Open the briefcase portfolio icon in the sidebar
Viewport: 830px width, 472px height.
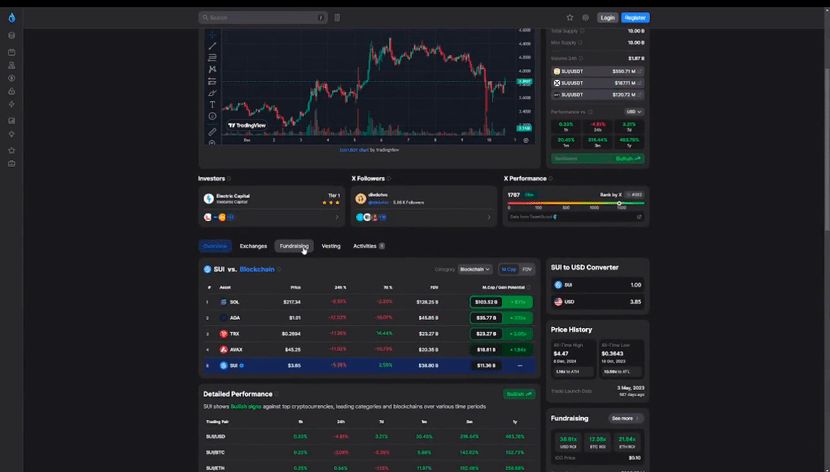(12, 164)
